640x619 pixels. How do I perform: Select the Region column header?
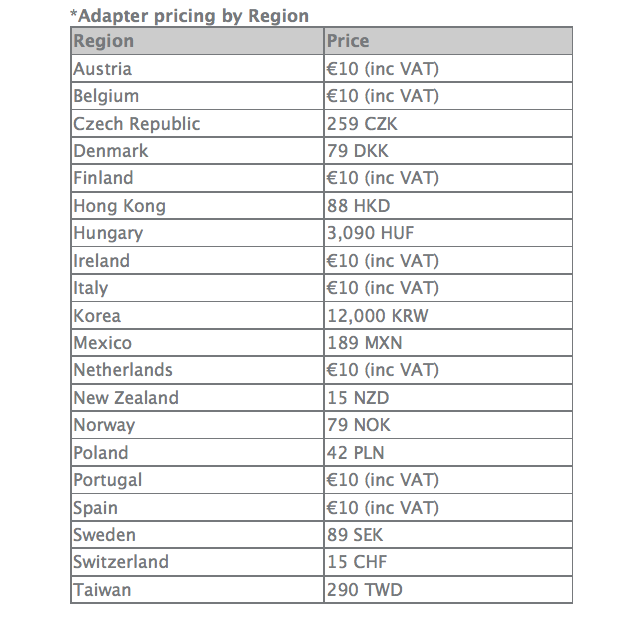click(x=103, y=41)
